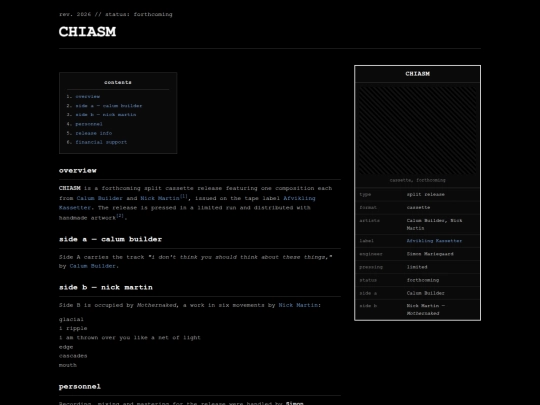Open the overview contents link
This screenshot has width=540, height=405.
pyautogui.click(x=87, y=97)
